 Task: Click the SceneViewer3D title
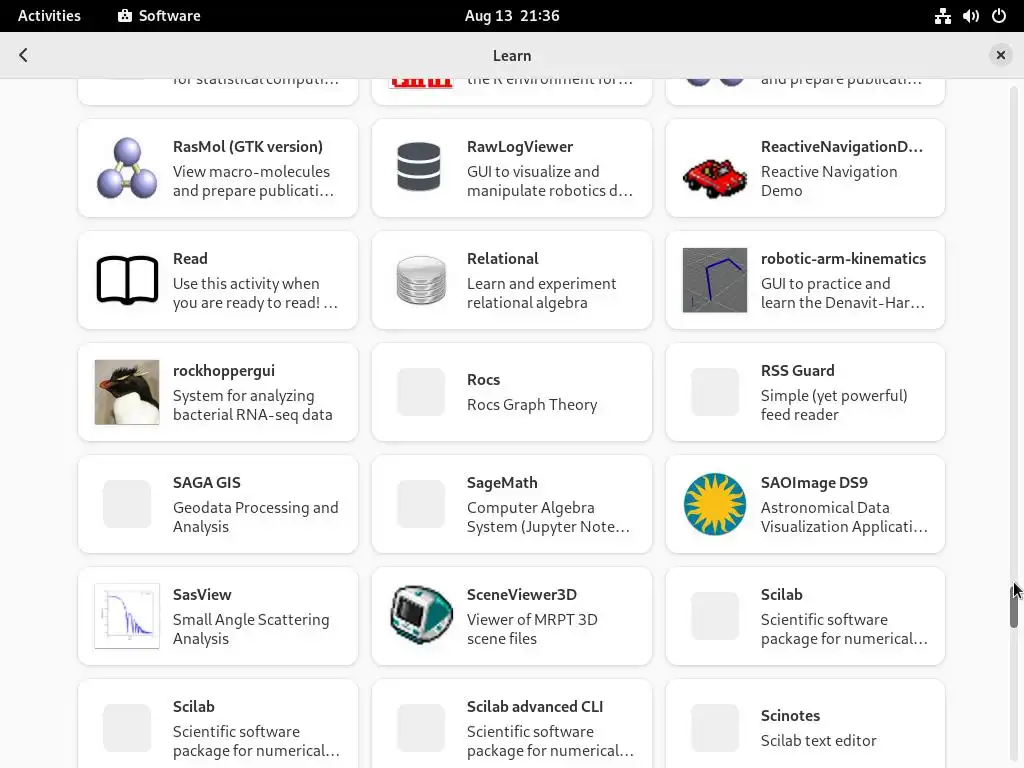tap(522, 594)
